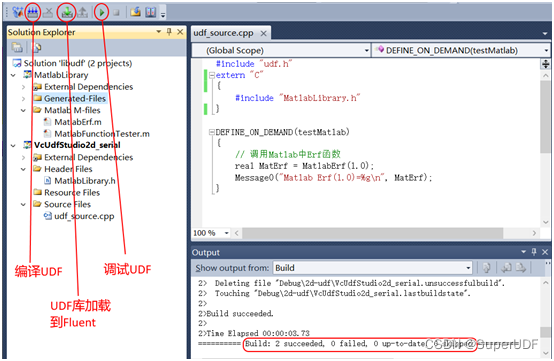Click the load UDF library icon
Viewport: 554px width, 361px height.
point(67,12)
